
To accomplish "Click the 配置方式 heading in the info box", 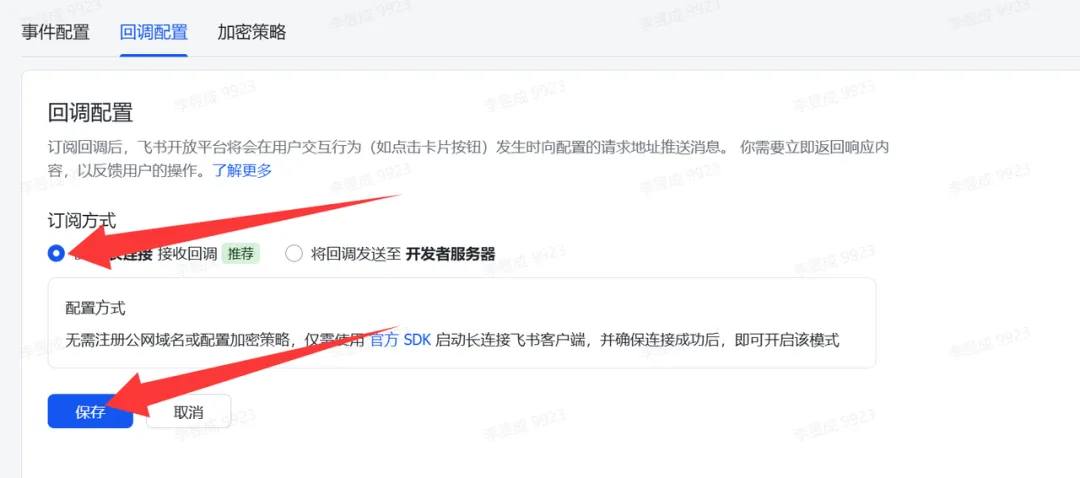I will pyautogui.click(x=96, y=307).
